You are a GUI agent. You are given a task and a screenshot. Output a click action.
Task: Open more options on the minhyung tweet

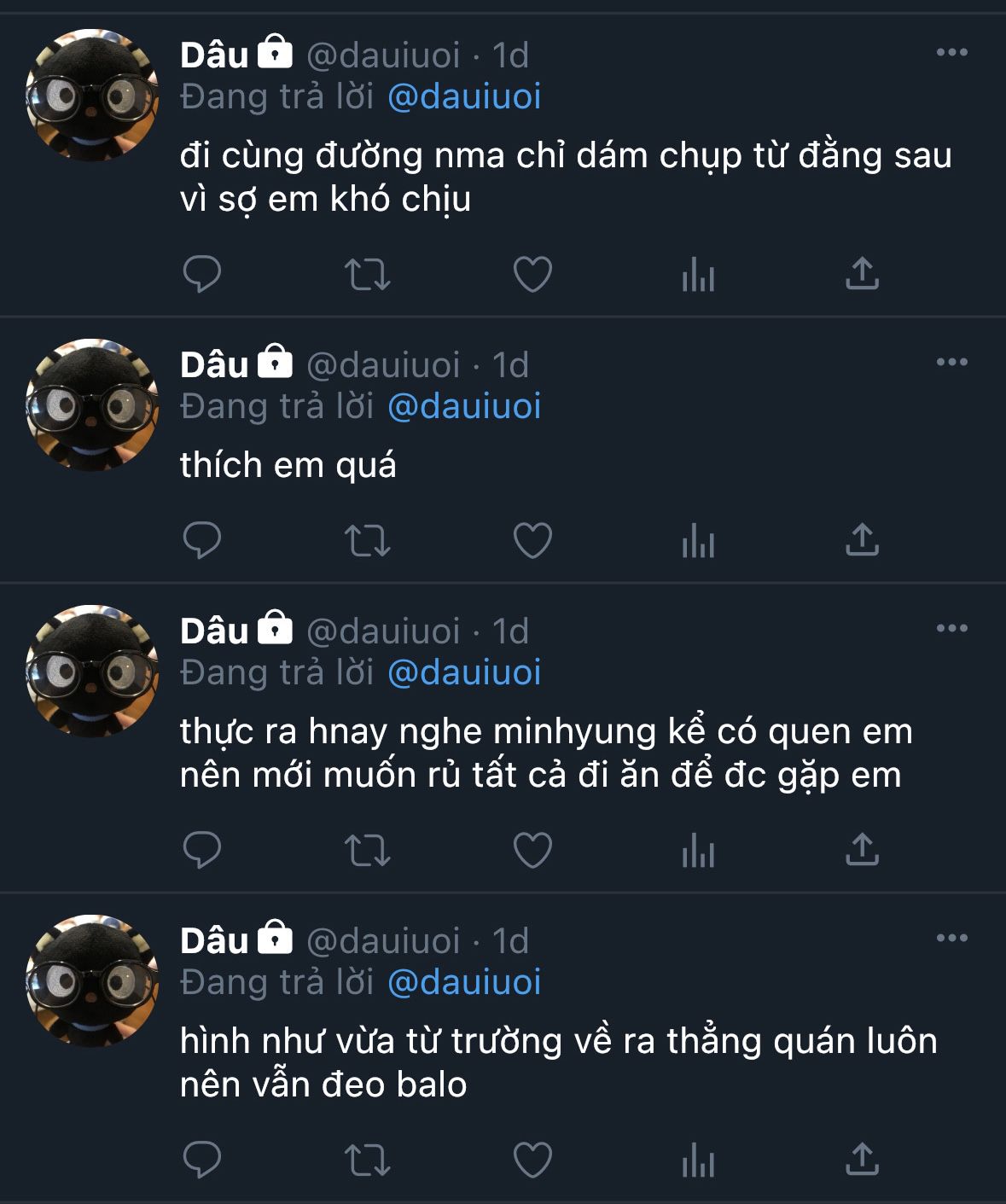click(x=951, y=628)
